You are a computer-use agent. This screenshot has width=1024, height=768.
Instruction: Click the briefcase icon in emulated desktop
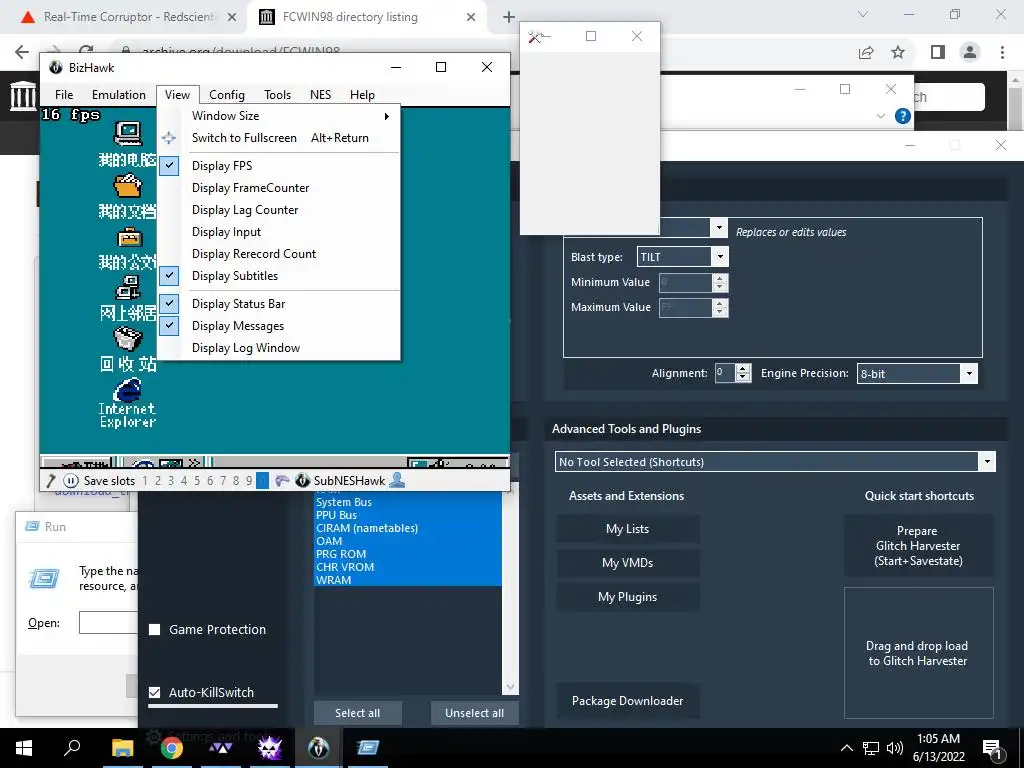pos(129,238)
